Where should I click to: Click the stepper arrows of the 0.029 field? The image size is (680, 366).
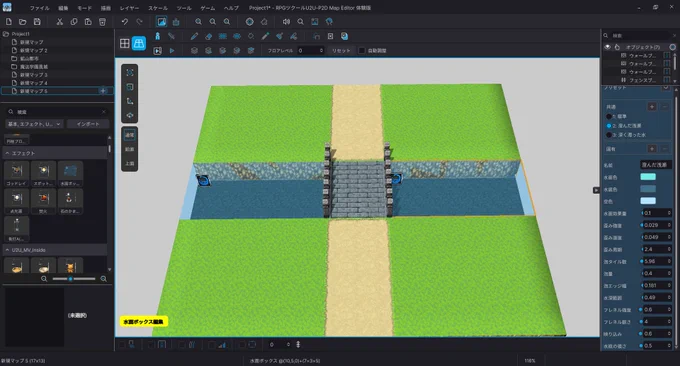tap(669, 225)
